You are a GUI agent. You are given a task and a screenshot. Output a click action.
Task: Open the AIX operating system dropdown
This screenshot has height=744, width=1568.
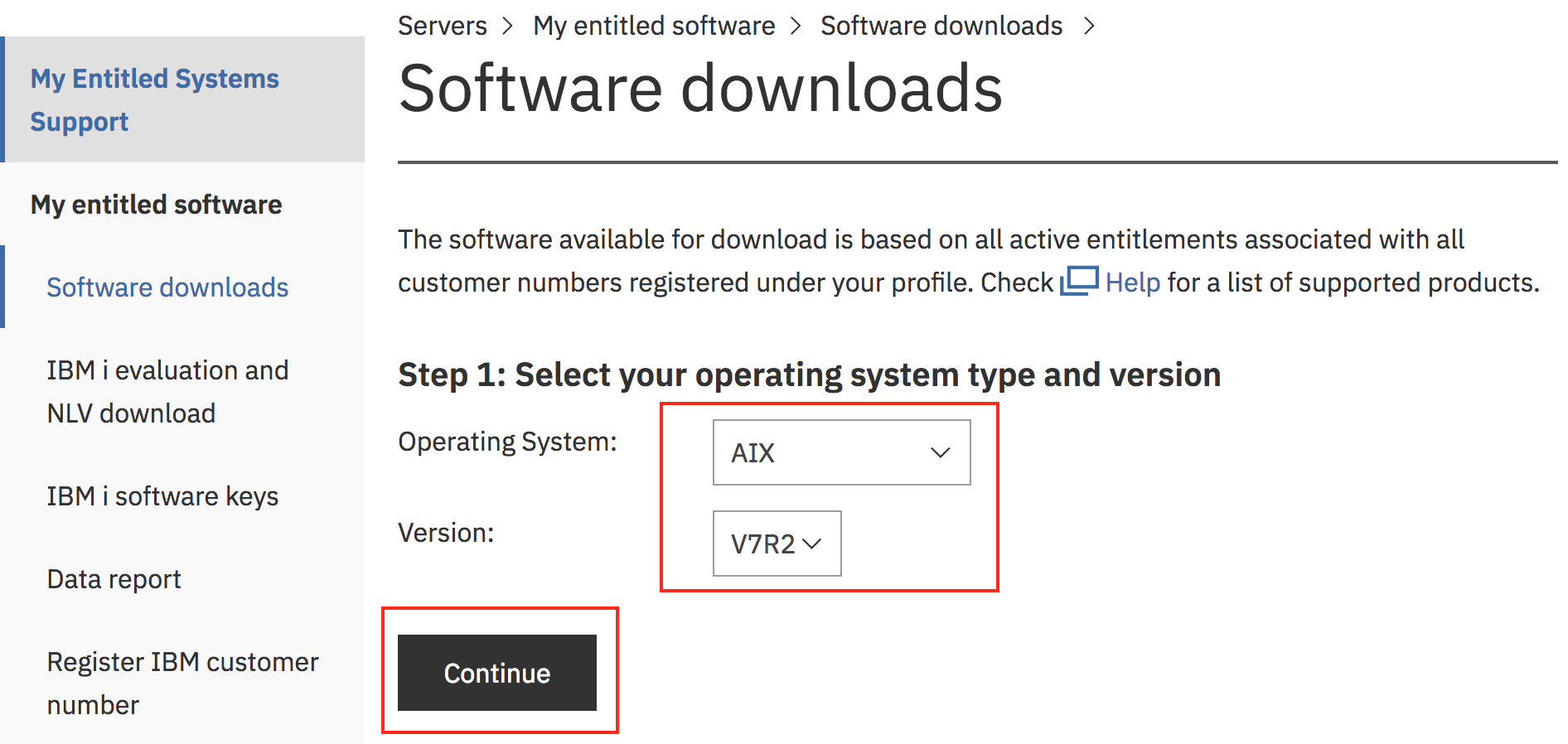(840, 452)
